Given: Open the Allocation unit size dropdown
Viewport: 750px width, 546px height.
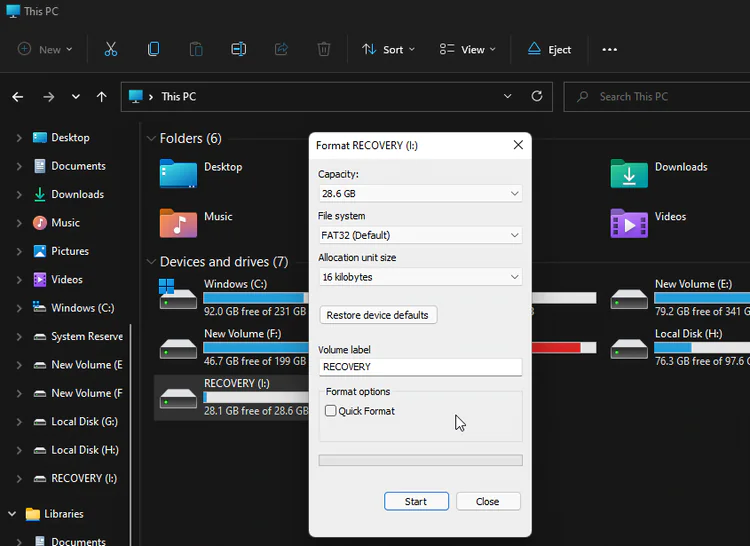Looking at the screenshot, I should (420, 277).
